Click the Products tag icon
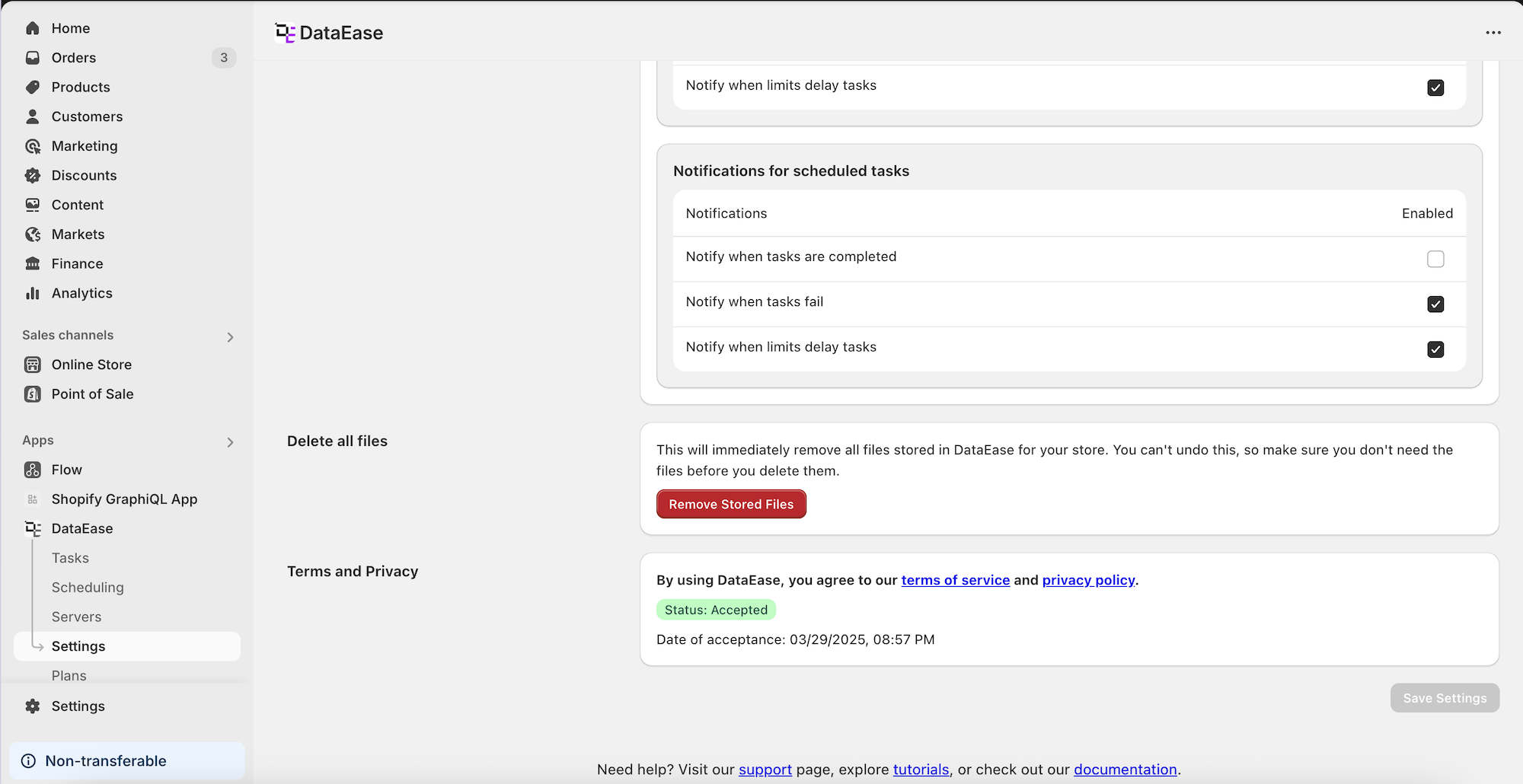The width and height of the screenshot is (1523, 784). [33, 87]
